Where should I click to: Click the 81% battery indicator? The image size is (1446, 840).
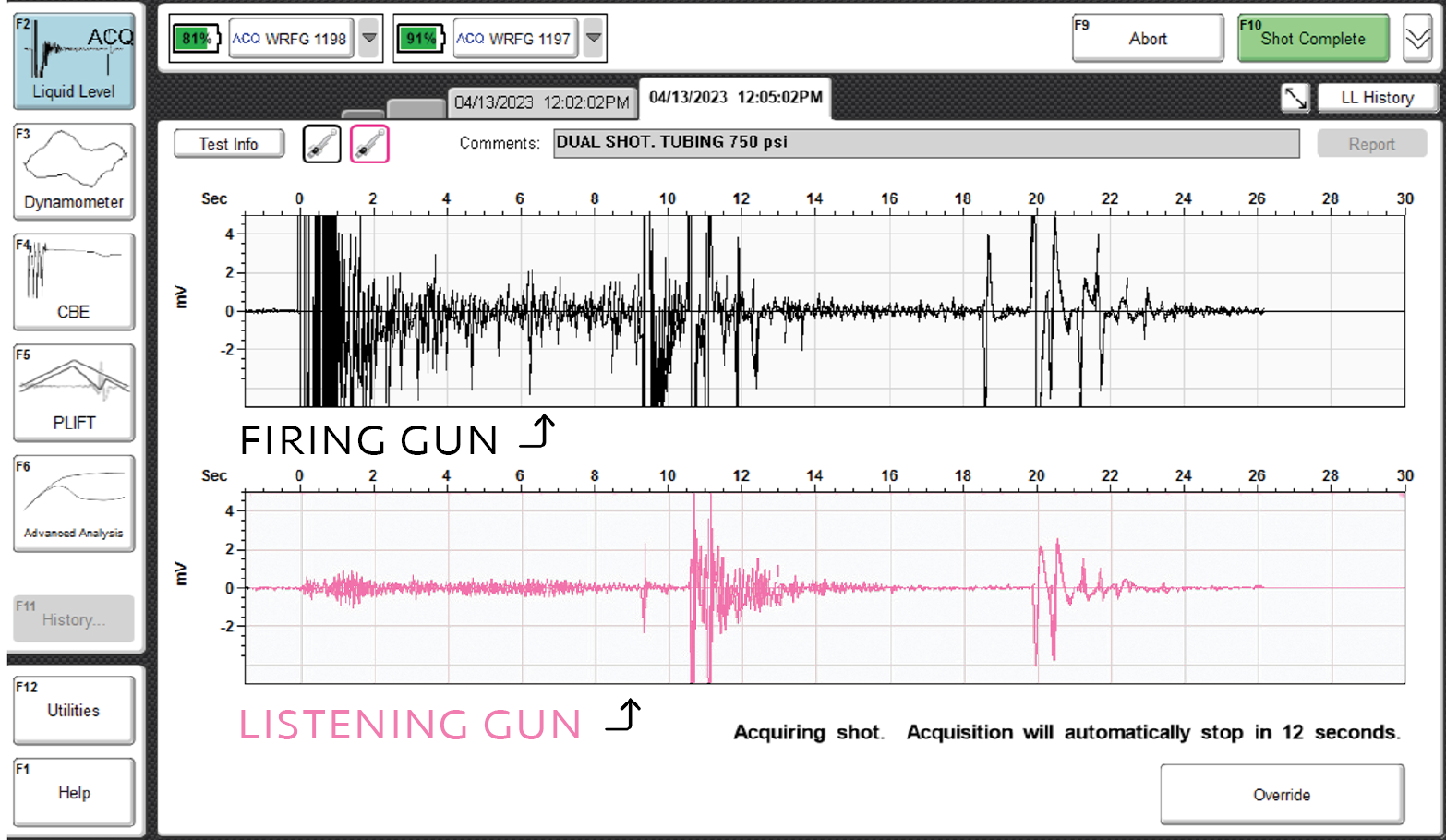pyautogui.click(x=195, y=39)
